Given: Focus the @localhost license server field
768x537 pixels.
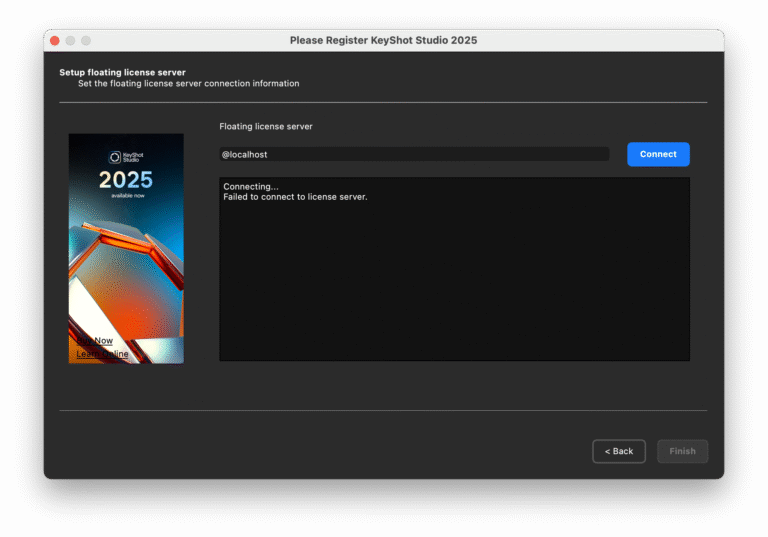Looking at the screenshot, I should click(414, 154).
